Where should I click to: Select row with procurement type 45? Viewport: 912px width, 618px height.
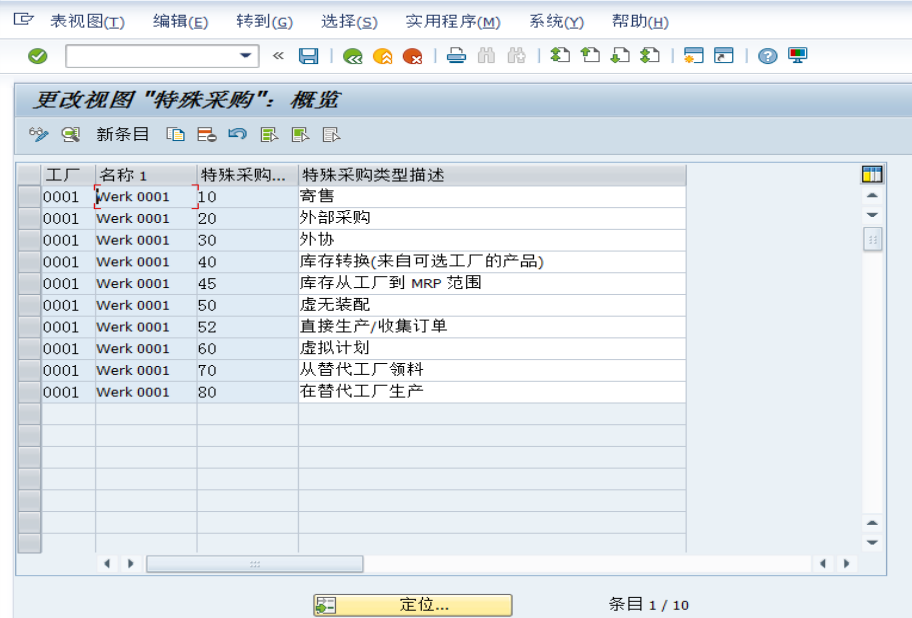pyautogui.click(x=29, y=284)
